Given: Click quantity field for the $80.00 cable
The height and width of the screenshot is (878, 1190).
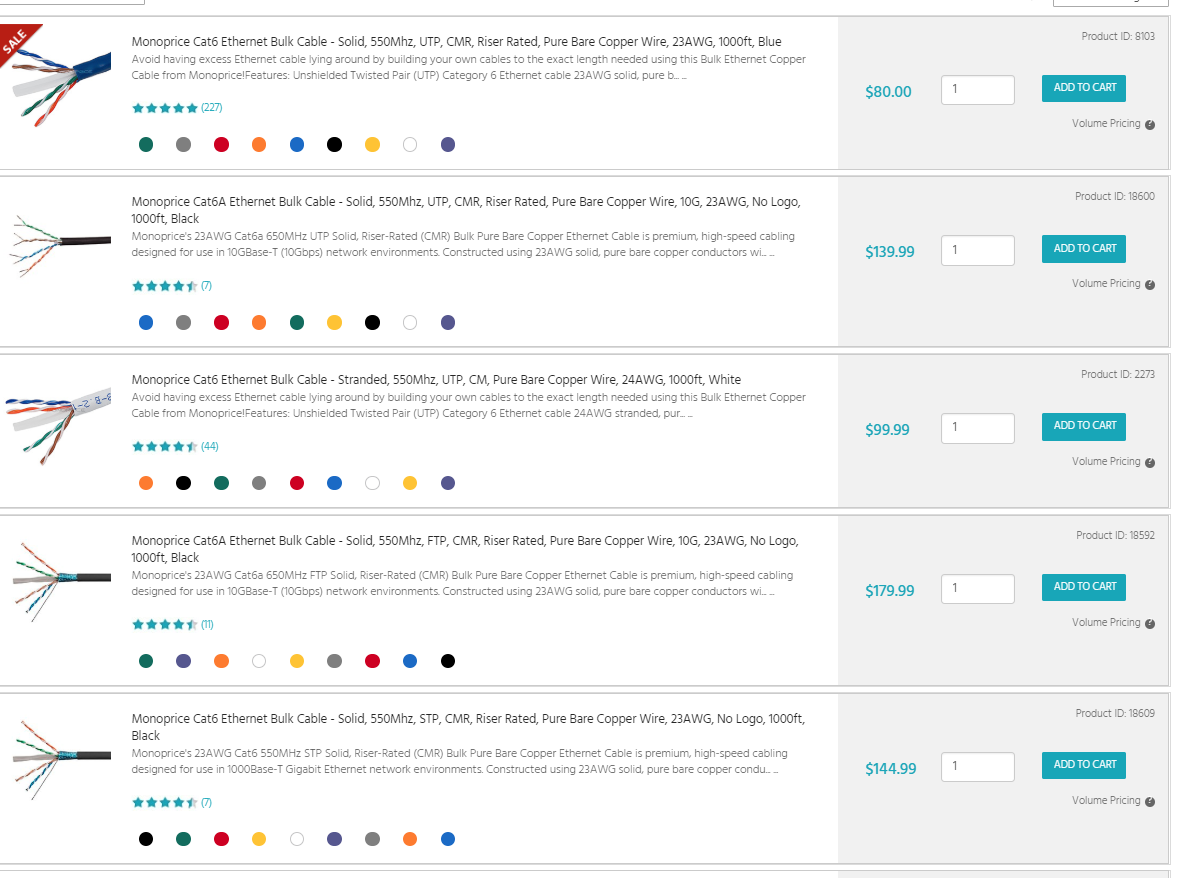Looking at the screenshot, I should point(978,90).
